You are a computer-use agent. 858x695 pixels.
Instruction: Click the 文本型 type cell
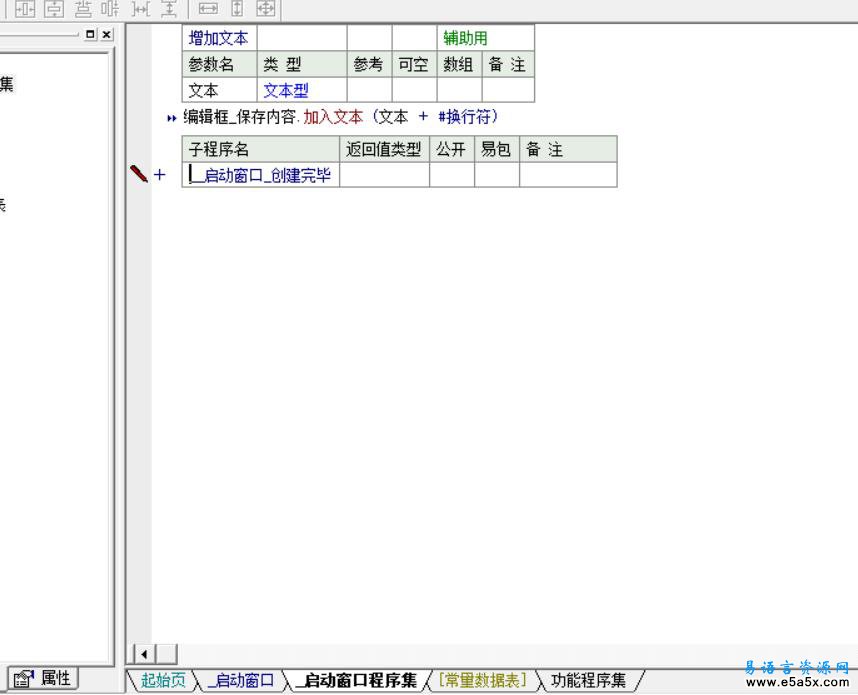pyautogui.click(x=302, y=90)
